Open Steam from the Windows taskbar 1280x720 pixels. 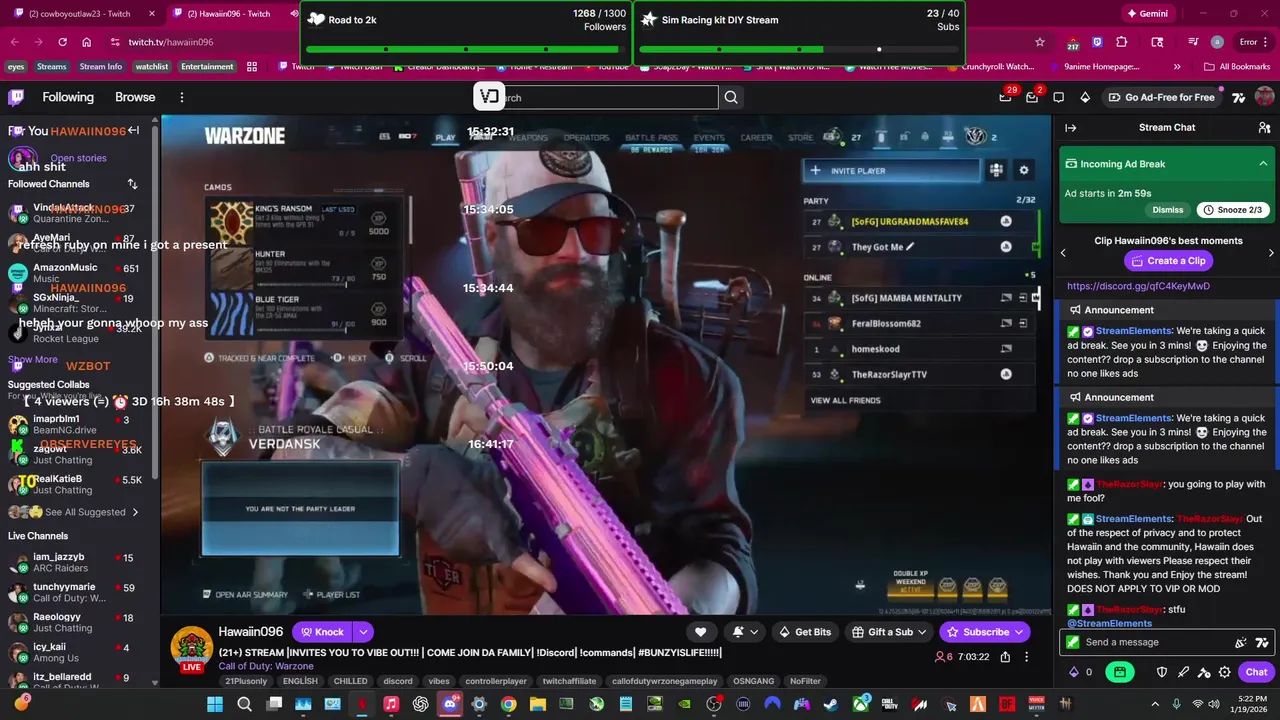(830, 704)
